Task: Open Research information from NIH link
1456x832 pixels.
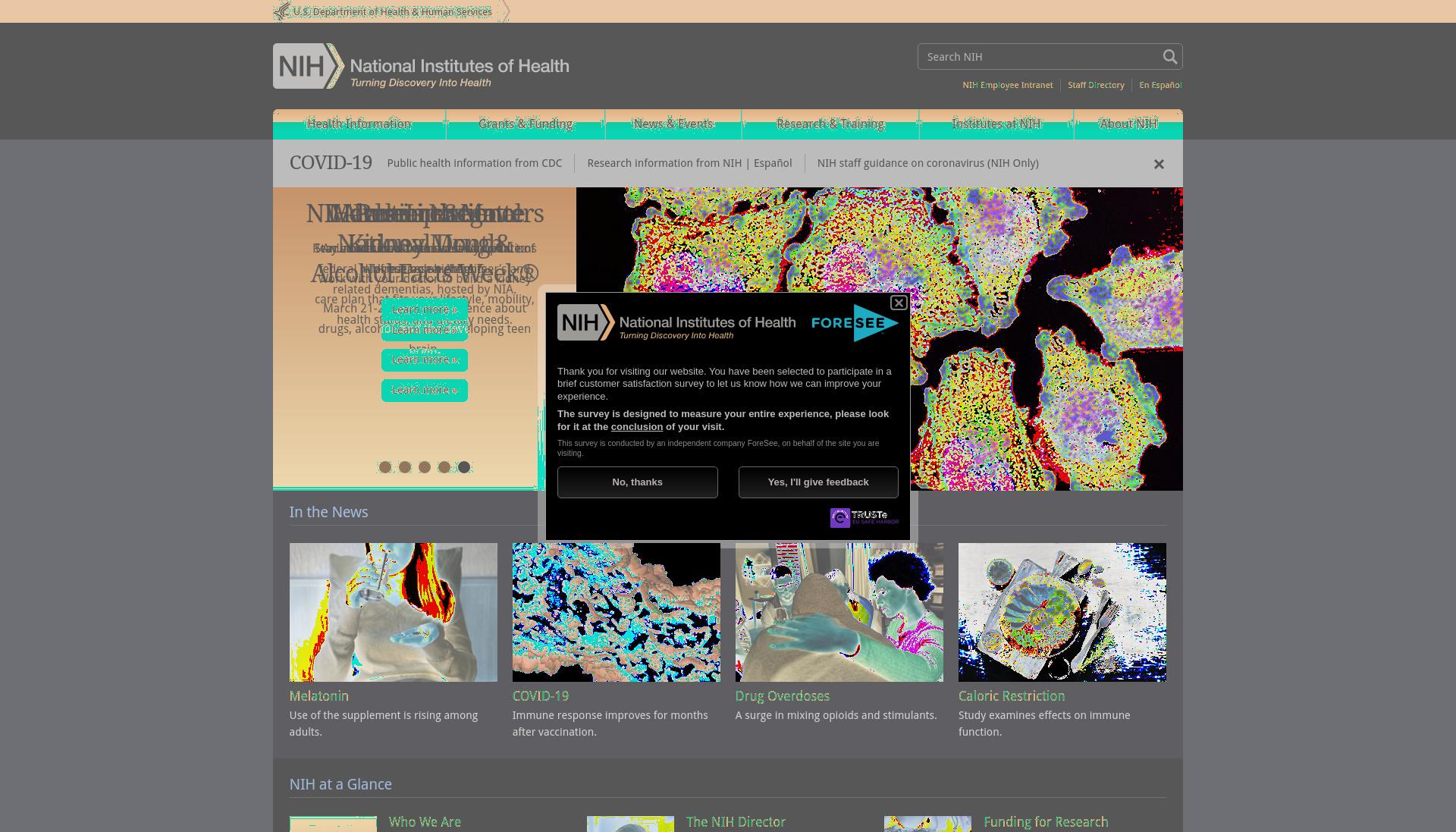Action: point(664,163)
